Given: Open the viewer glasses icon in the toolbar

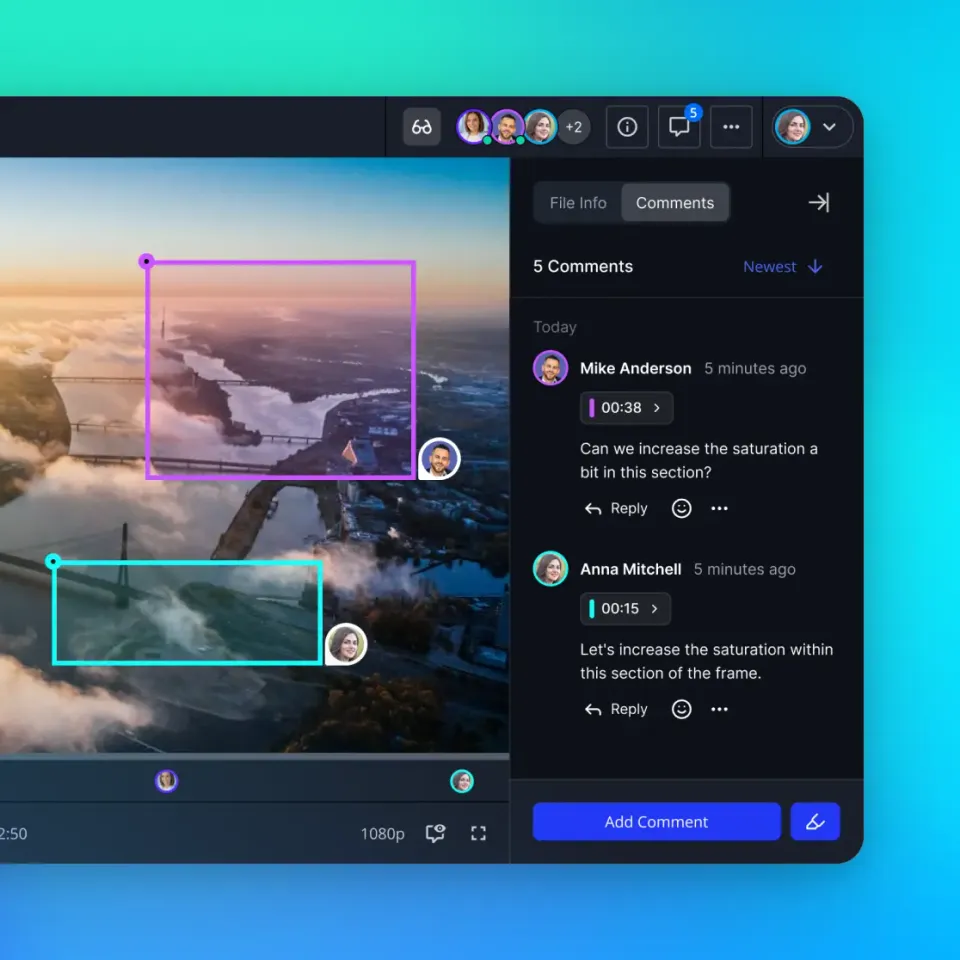Looking at the screenshot, I should pyautogui.click(x=421, y=126).
